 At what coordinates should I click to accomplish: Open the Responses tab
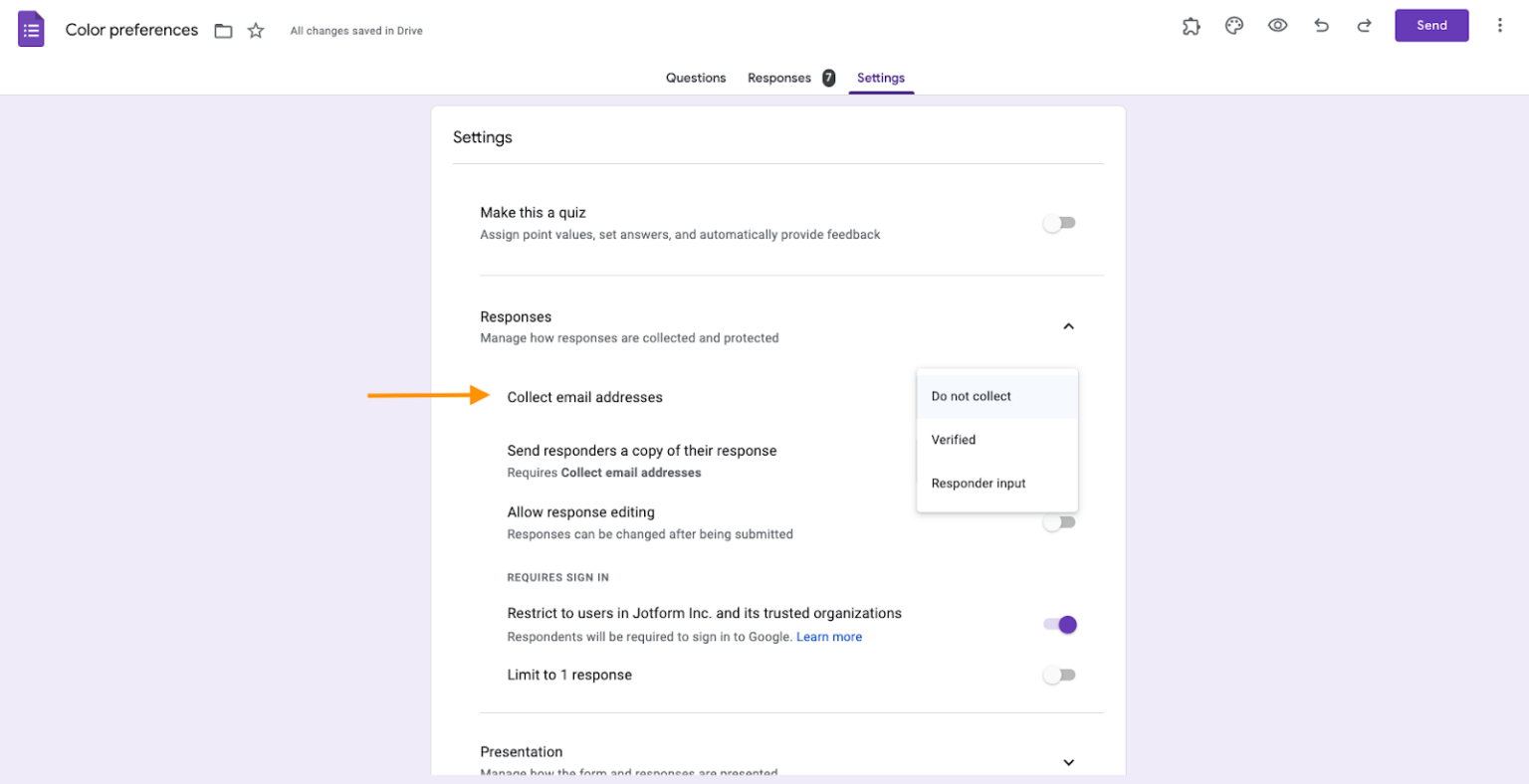point(779,78)
